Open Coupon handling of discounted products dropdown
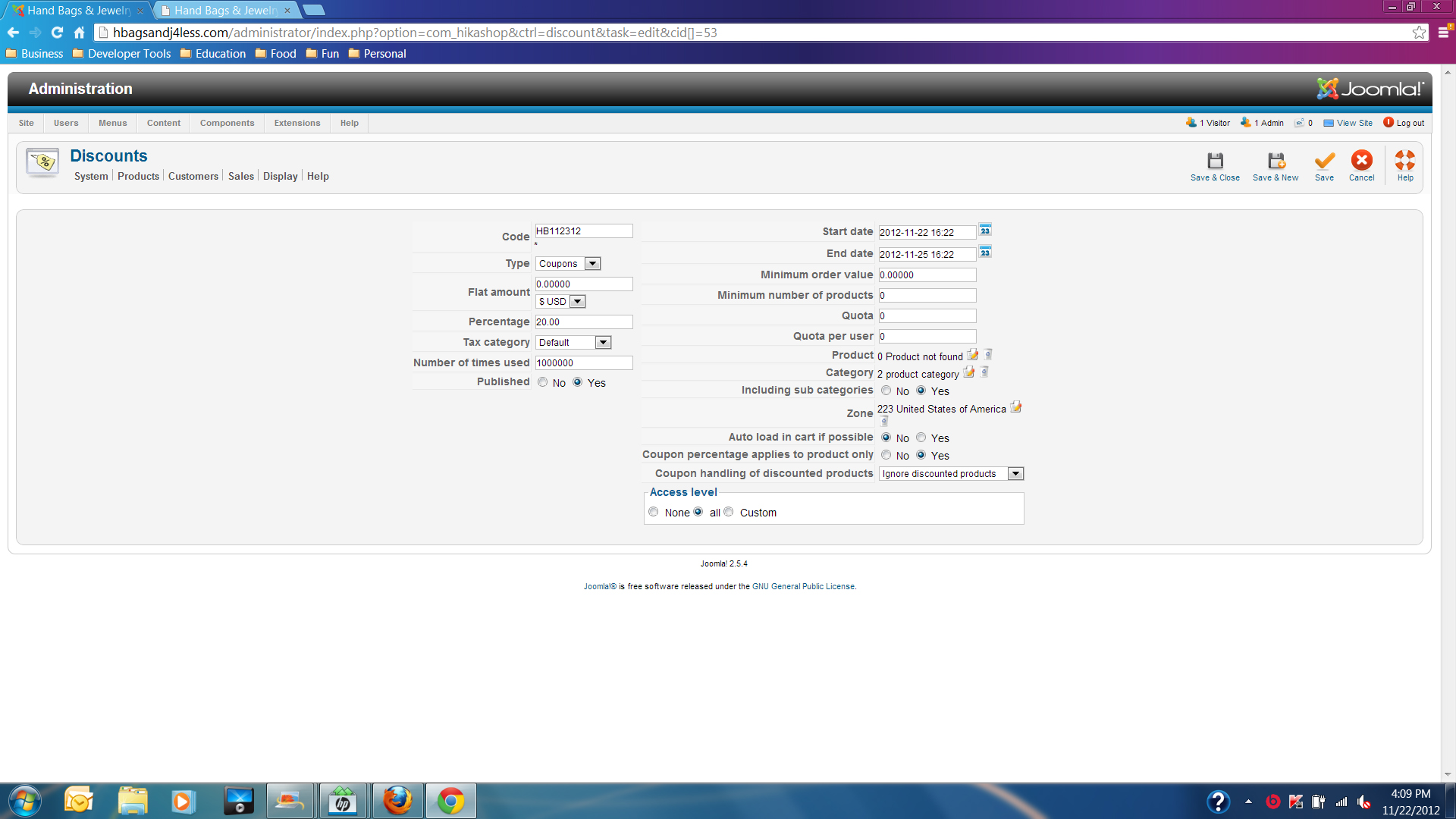The height and width of the screenshot is (819, 1456). pos(951,474)
